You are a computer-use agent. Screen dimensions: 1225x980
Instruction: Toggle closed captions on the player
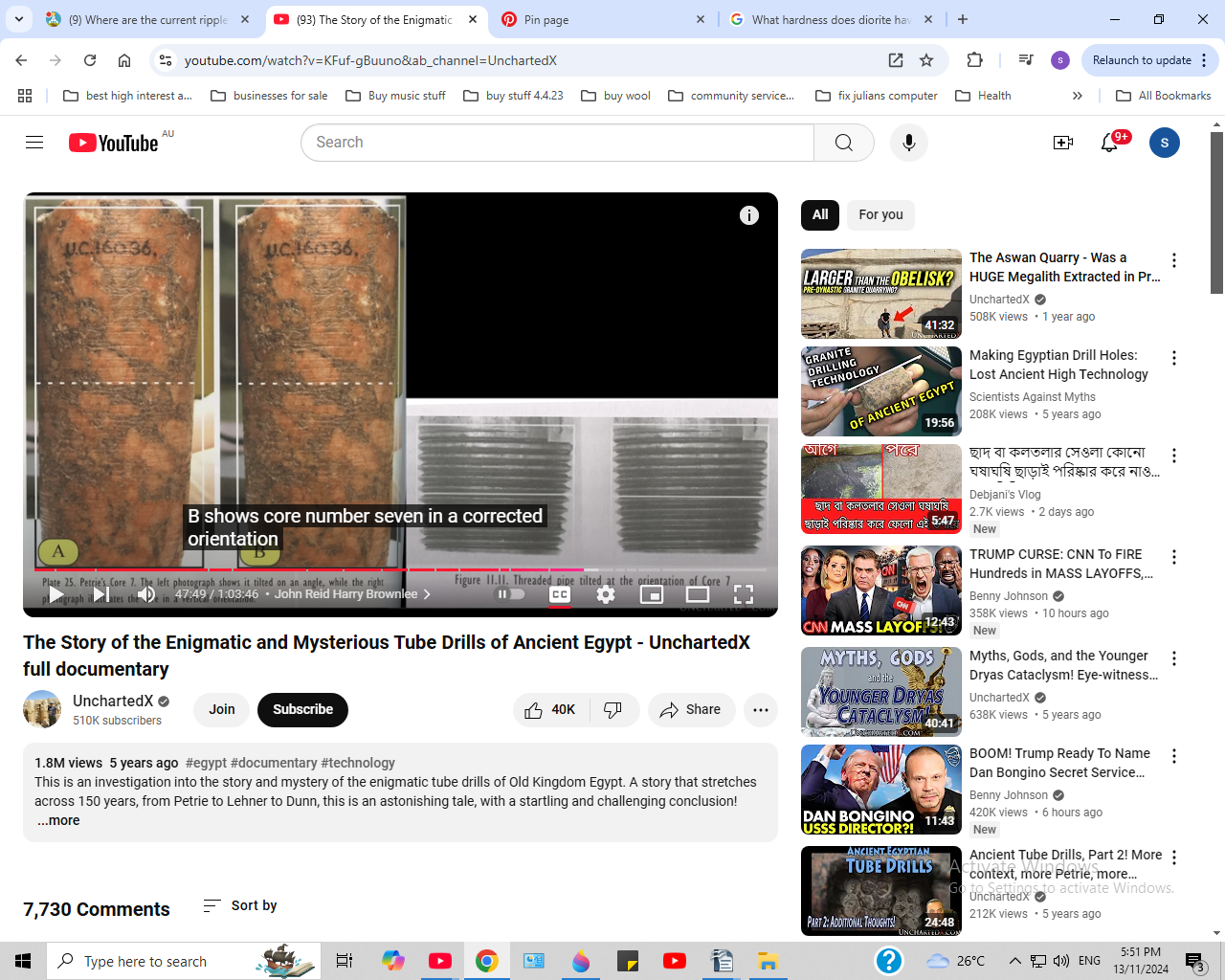click(x=560, y=594)
